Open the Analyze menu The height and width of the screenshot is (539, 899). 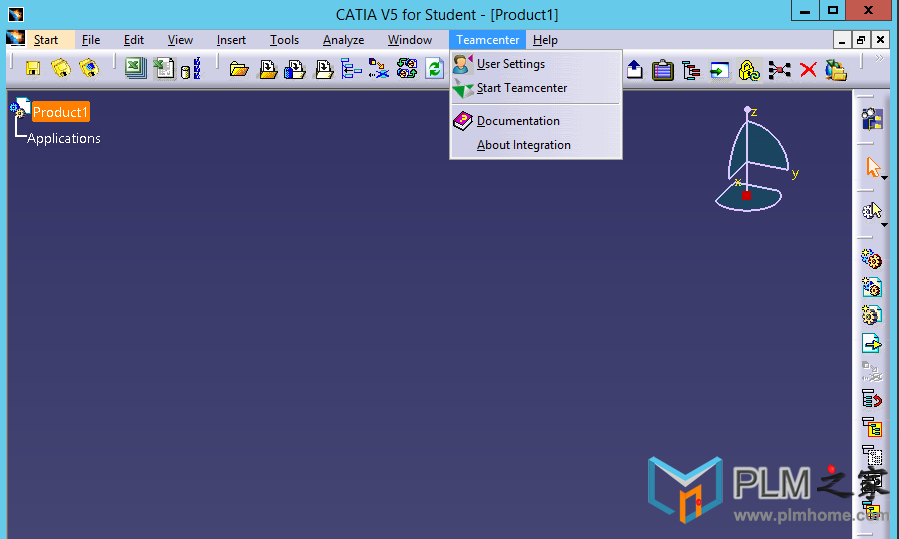pos(343,40)
